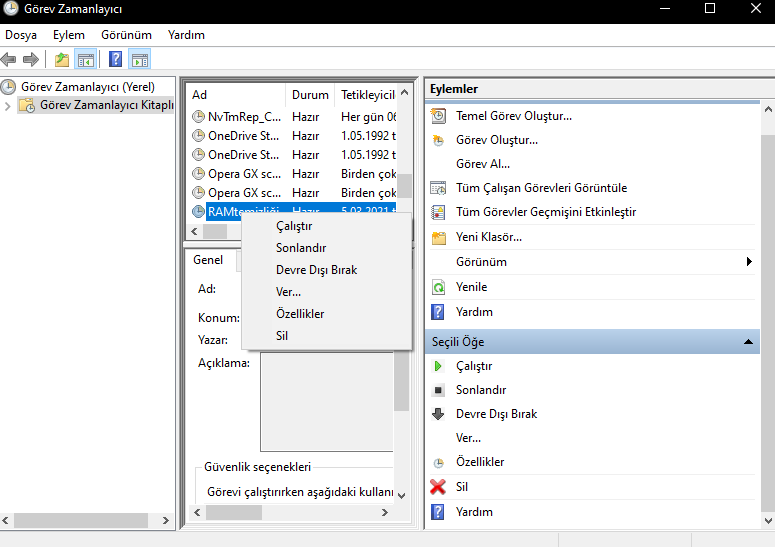Expand the Görev Zamanlayıcı Kitaplığı tree node

[7, 106]
